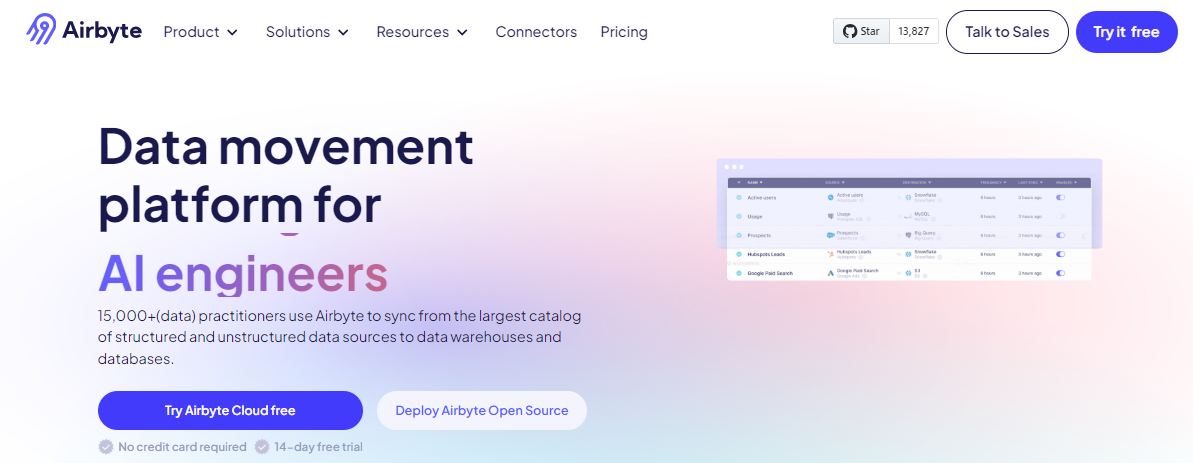Click 6 hours in Hubspots Leads row
1193x463 pixels.
988,254
